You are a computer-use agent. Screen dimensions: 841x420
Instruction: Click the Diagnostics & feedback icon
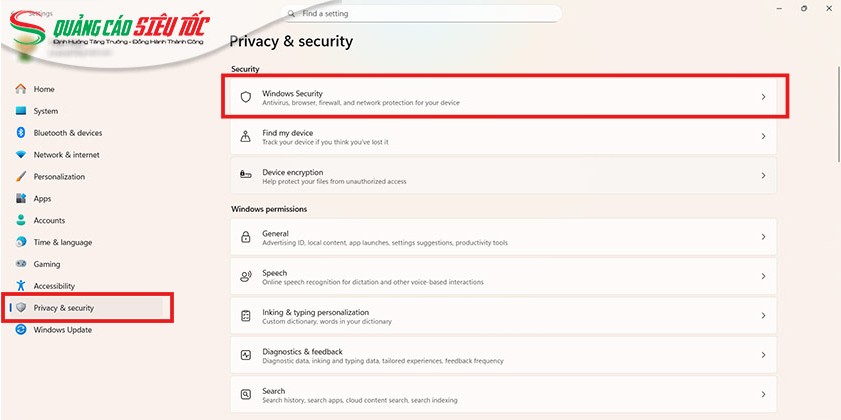tap(245, 355)
